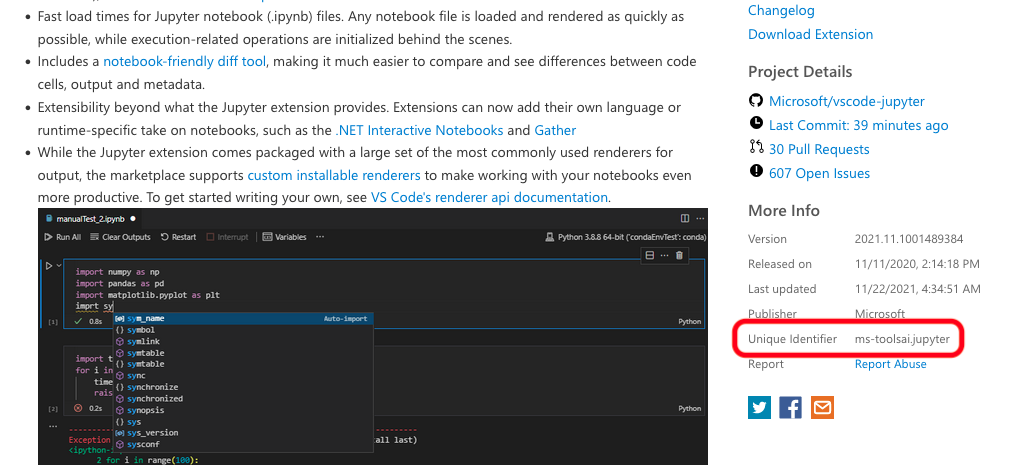Click the green success checkmark at 0.8s
1012x465 pixels.
pyautogui.click(x=78, y=321)
